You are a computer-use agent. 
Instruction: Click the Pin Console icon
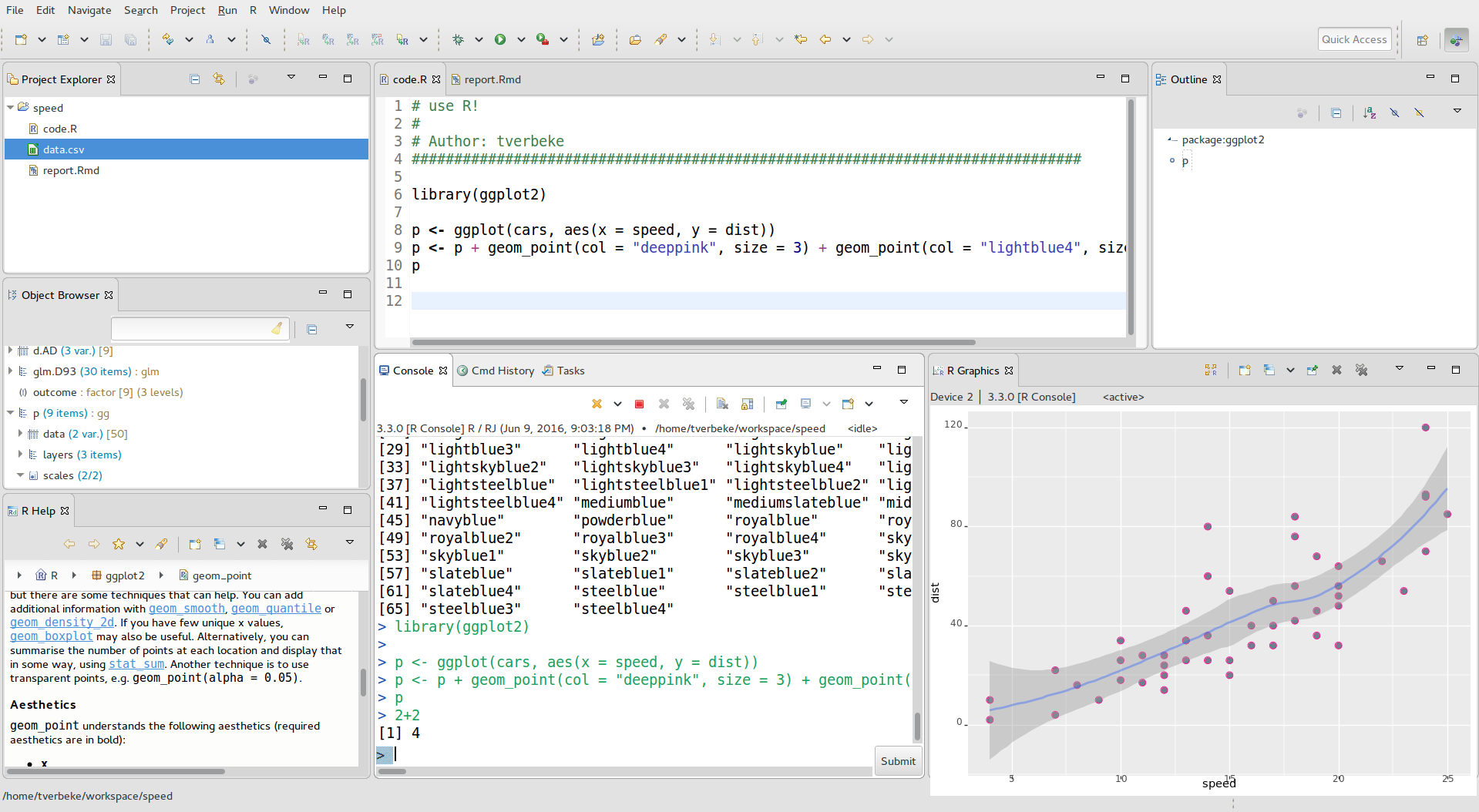pyautogui.click(x=781, y=404)
